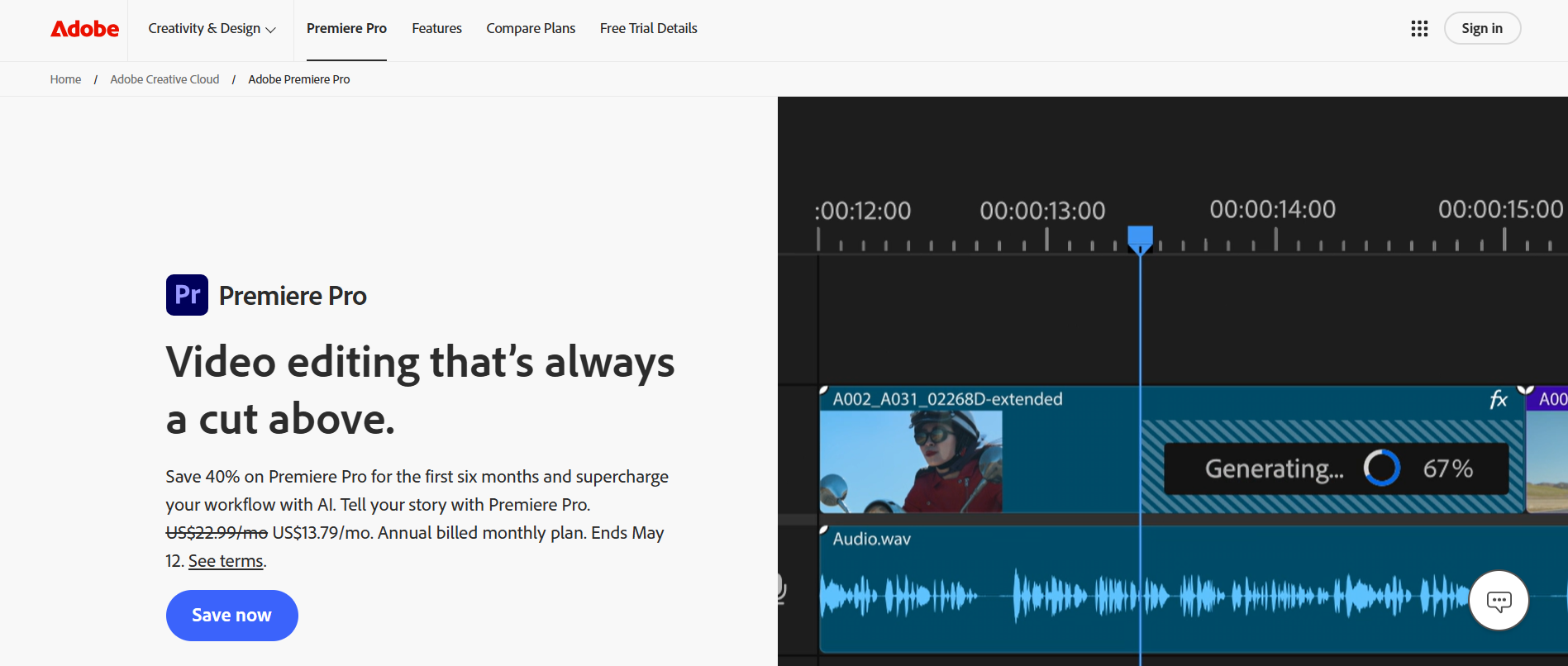1568x666 pixels.
Task: Open the See terms link
Action: tap(226, 561)
